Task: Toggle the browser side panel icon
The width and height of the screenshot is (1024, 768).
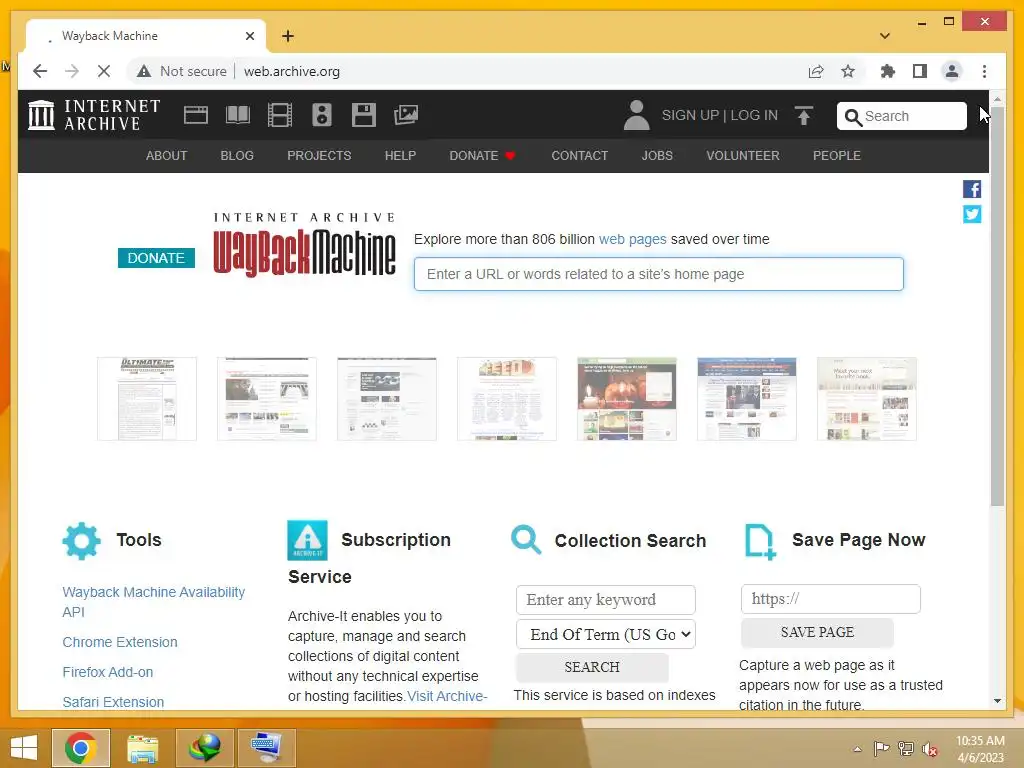Action: tap(920, 71)
